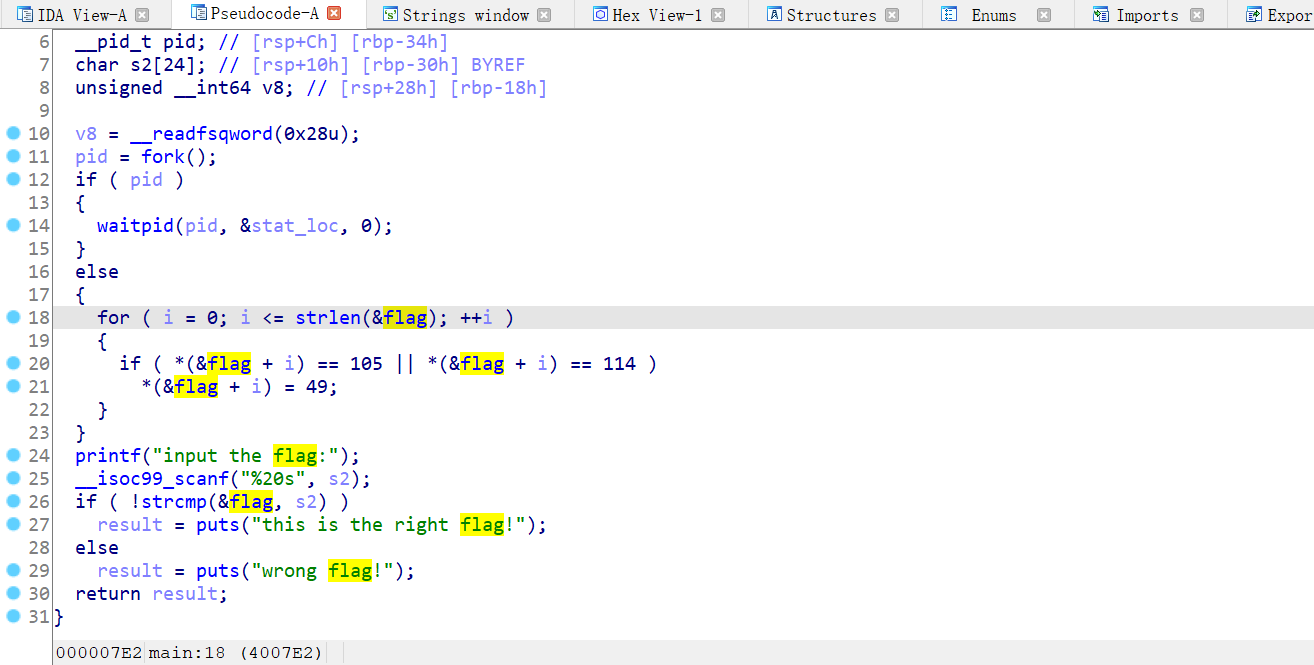This screenshot has width=1314, height=665.
Task: Close the Strings window tab
Action: (x=544, y=15)
